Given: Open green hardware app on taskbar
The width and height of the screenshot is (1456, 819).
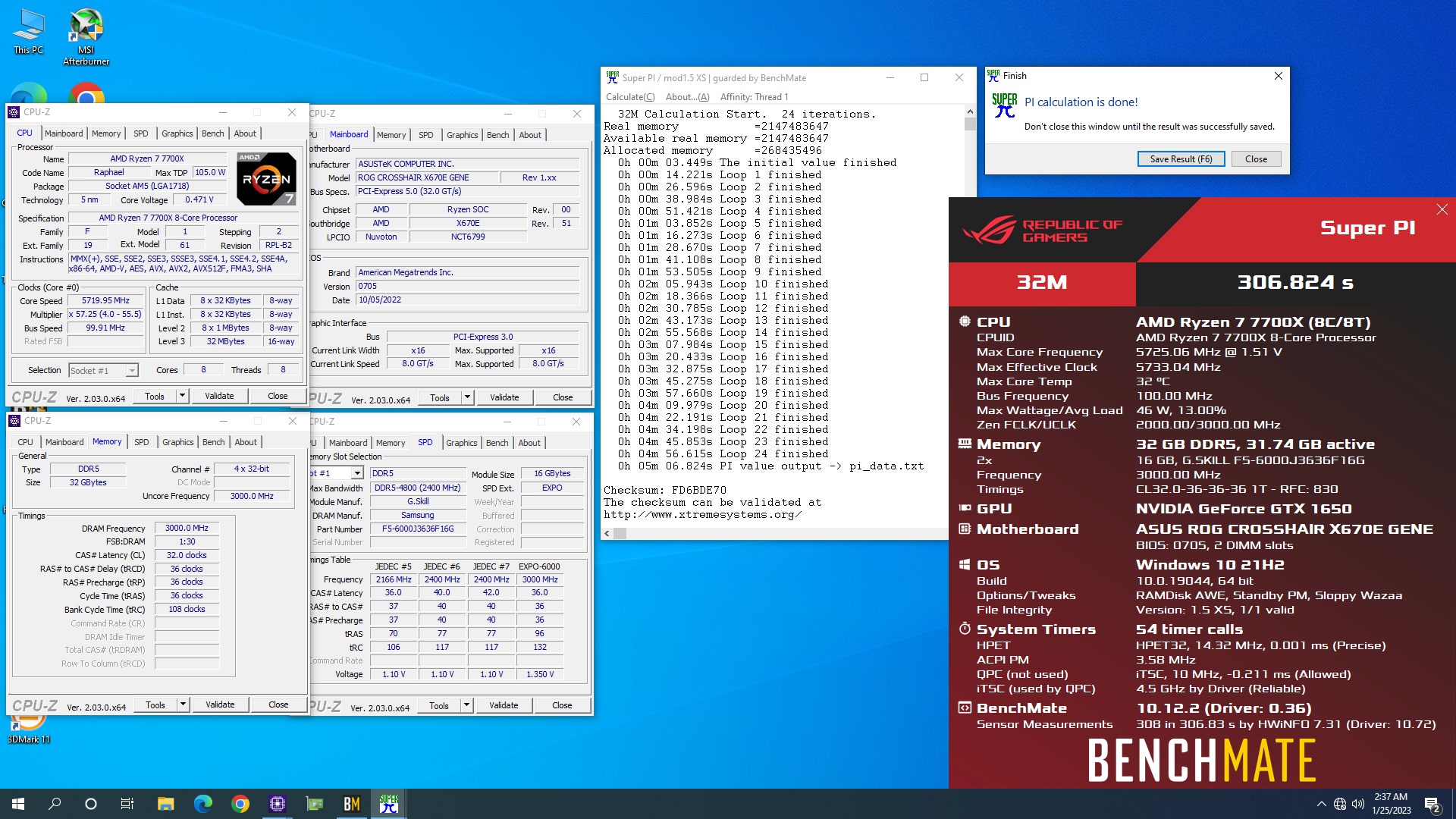Looking at the screenshot, I should [314, 804].
